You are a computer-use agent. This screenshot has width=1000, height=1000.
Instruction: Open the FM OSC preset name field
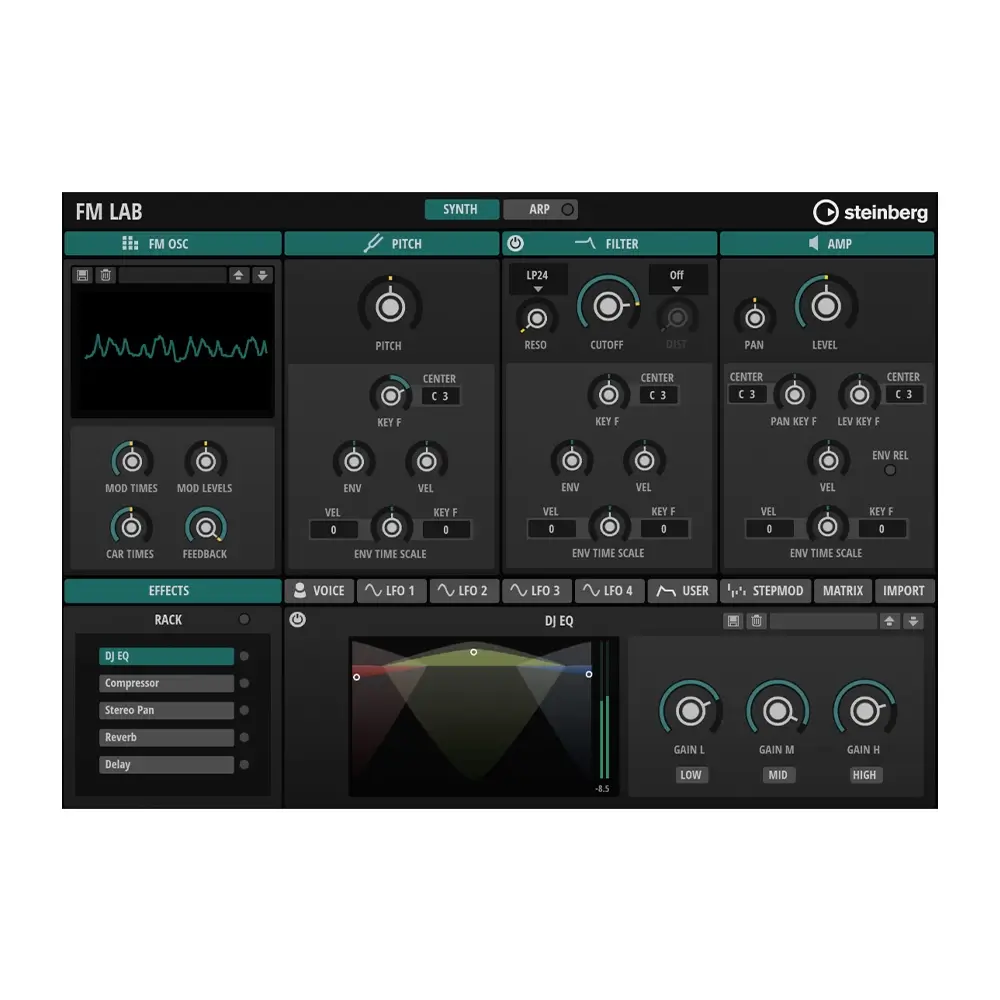tap(172, 276)
